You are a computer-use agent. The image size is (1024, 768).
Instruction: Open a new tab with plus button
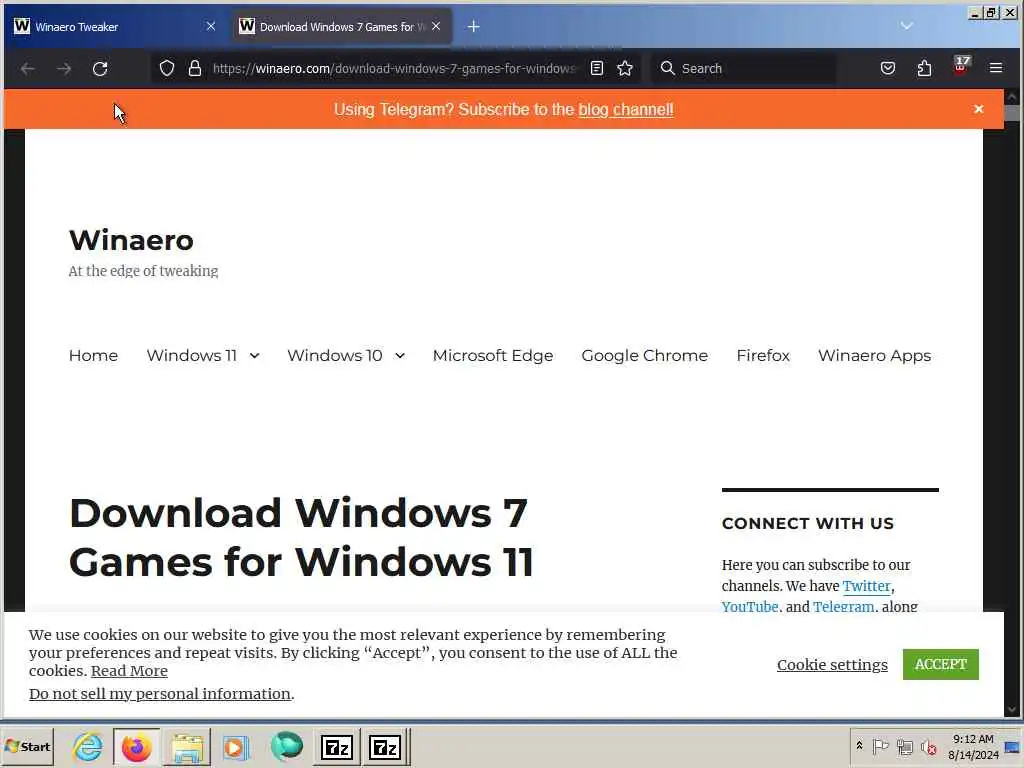(473, 27)
